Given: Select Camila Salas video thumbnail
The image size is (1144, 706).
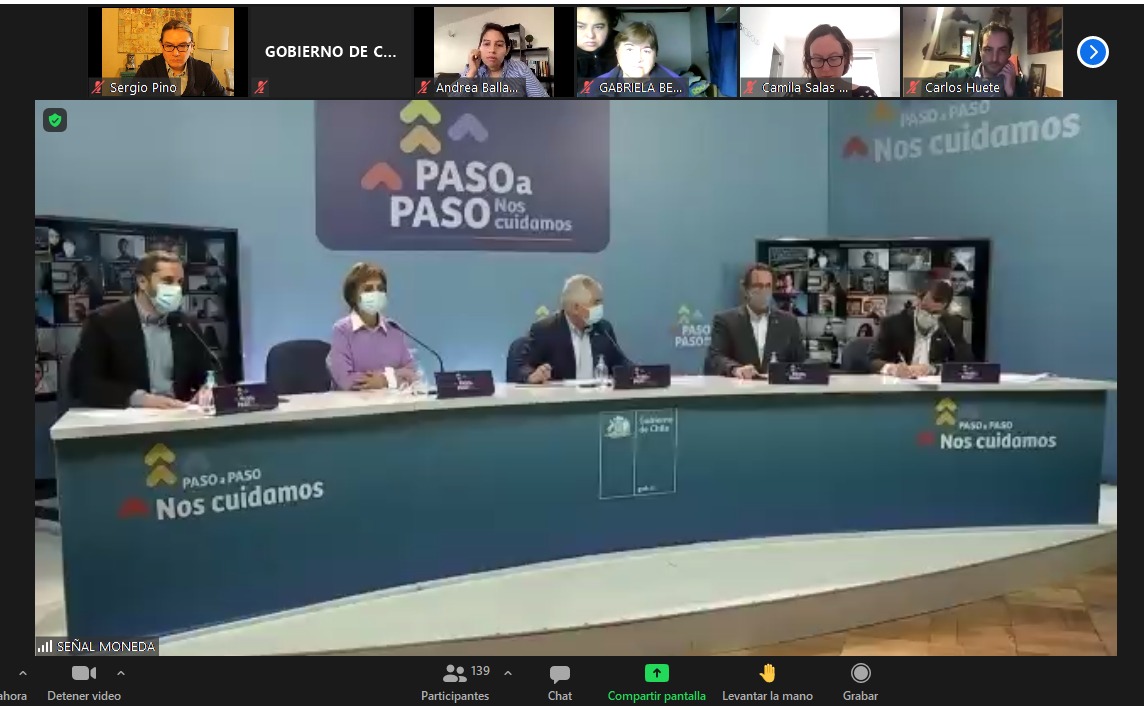Looking at the screenshot, I should point(820,52).
